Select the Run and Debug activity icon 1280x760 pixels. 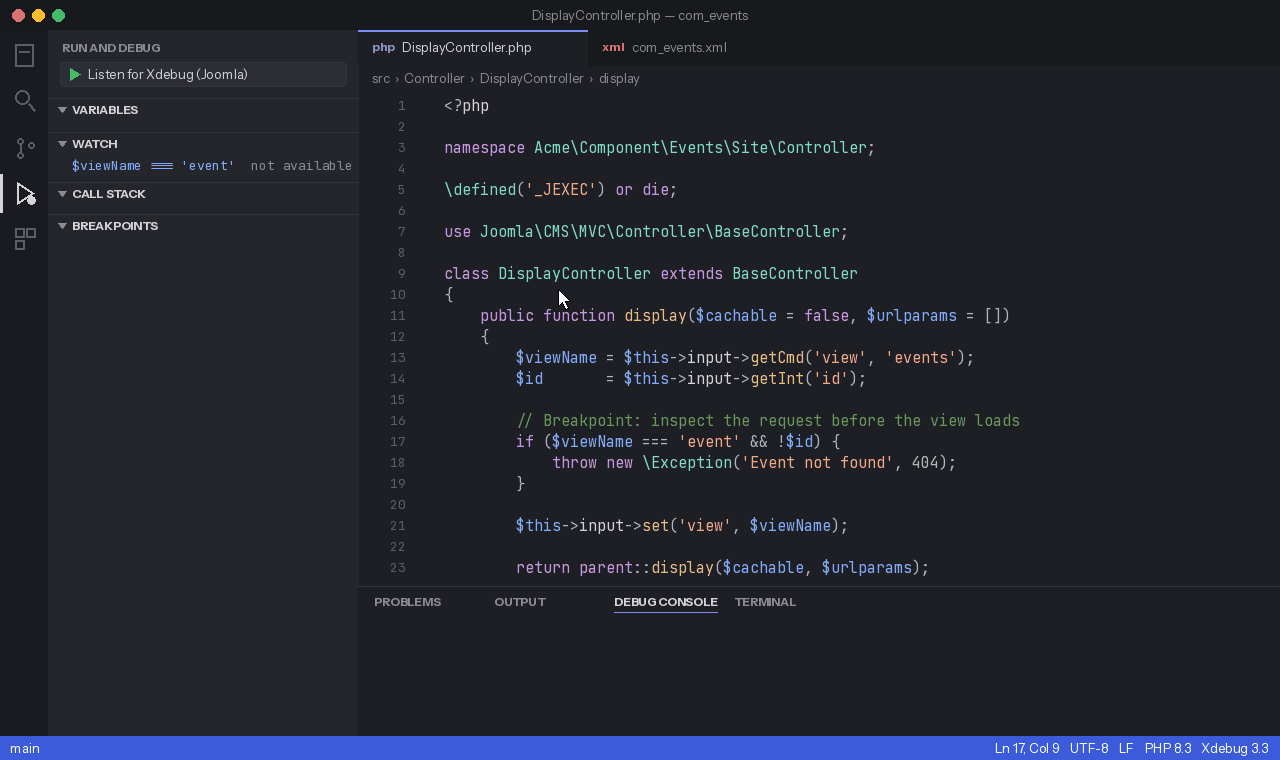tap(25, 194)
